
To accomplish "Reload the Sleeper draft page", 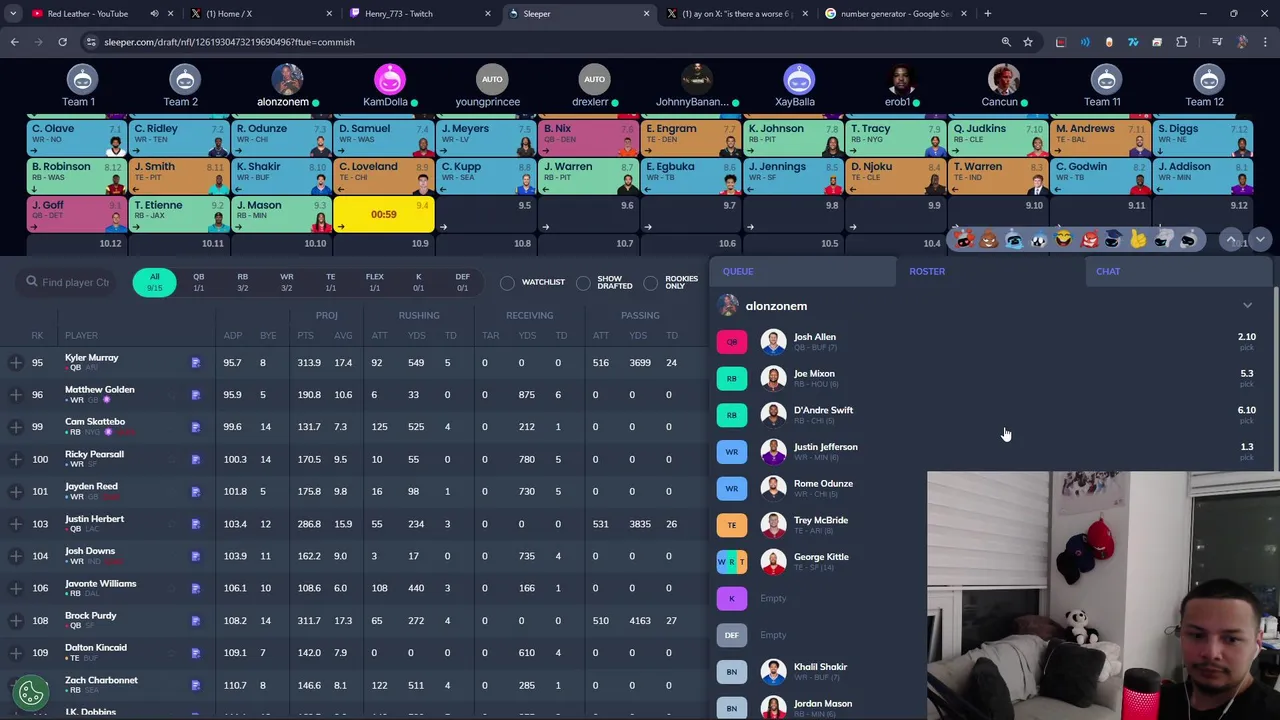I will [62, 42].
